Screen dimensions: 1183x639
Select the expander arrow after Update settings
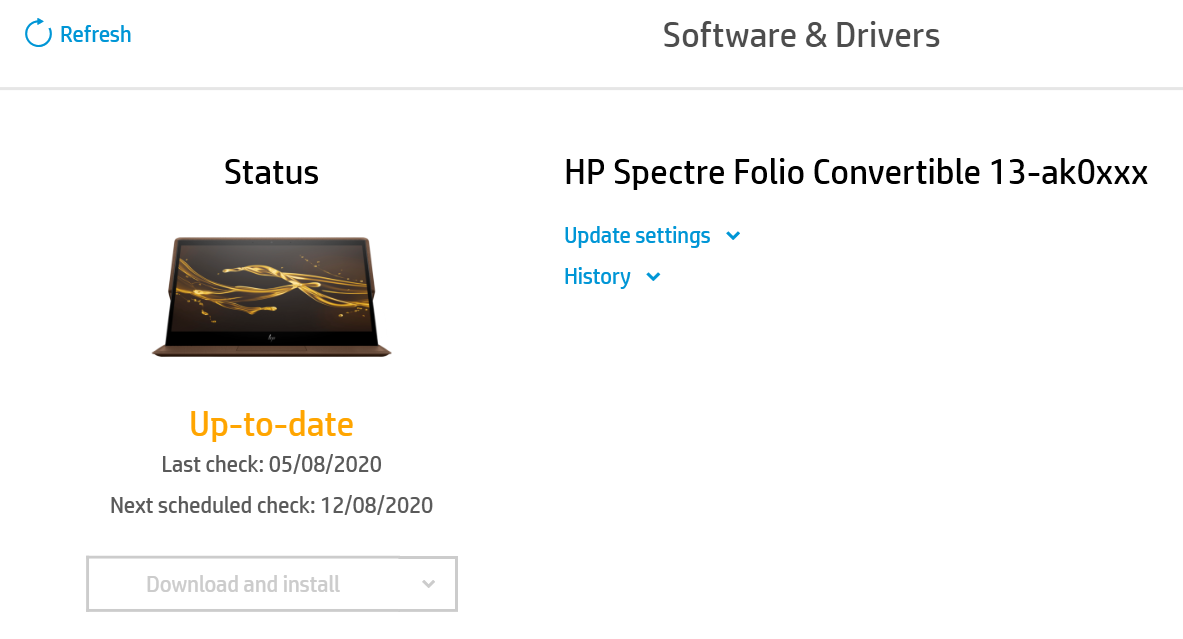[x=733, y=236]
